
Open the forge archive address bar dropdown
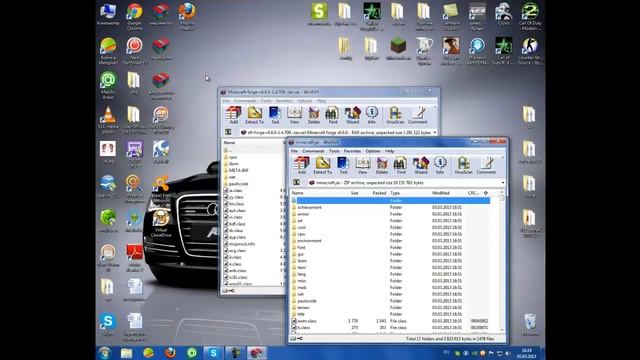coord(435,133)
